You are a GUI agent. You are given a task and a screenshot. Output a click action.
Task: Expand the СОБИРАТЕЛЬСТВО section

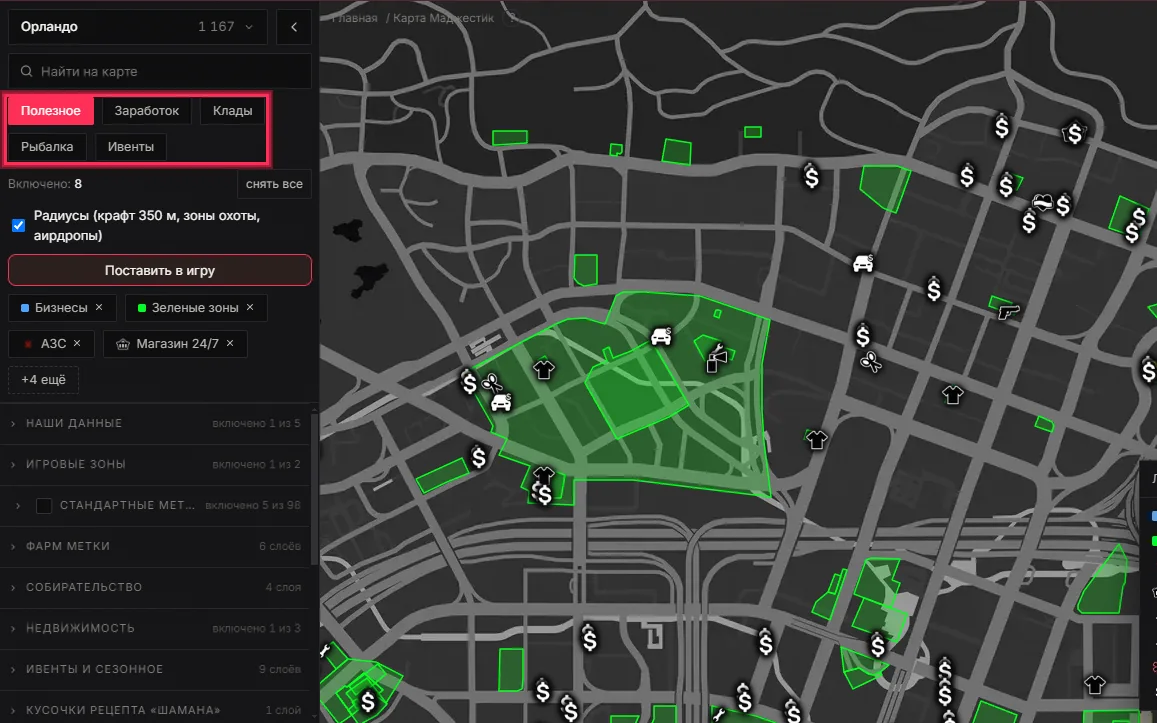tap(155, 587)
